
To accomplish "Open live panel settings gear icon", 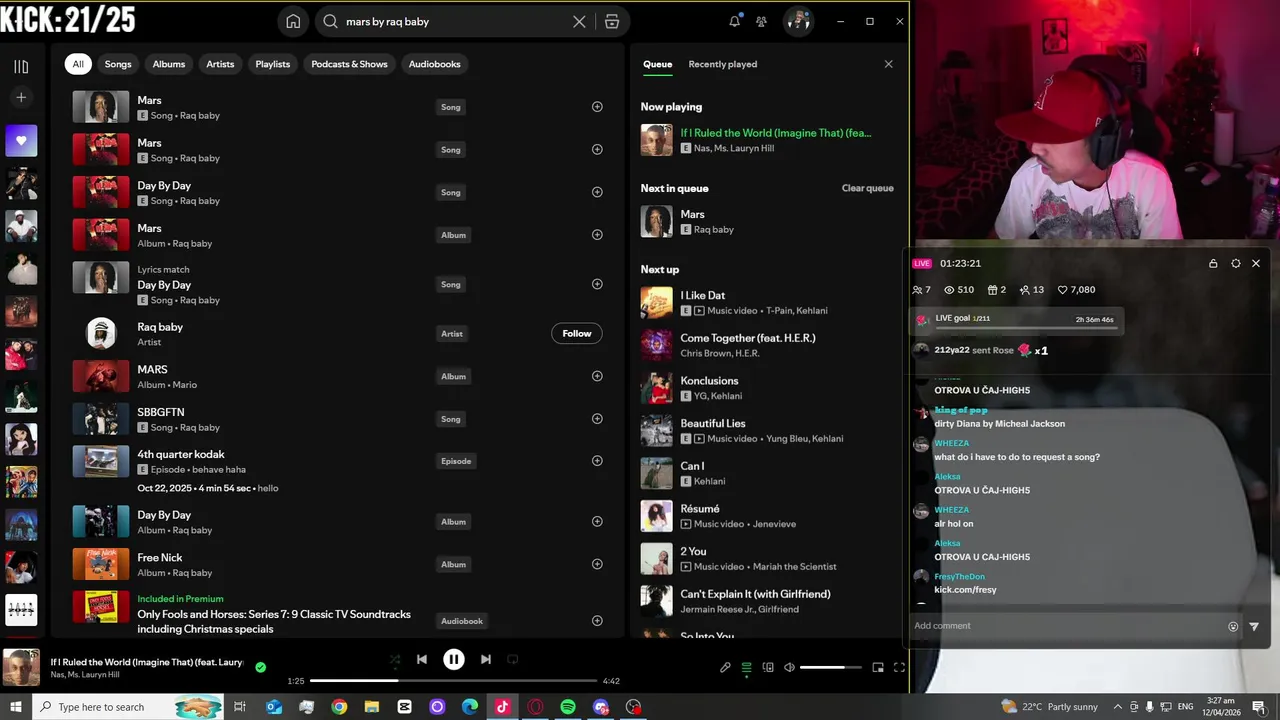I will coord(1236,263).
